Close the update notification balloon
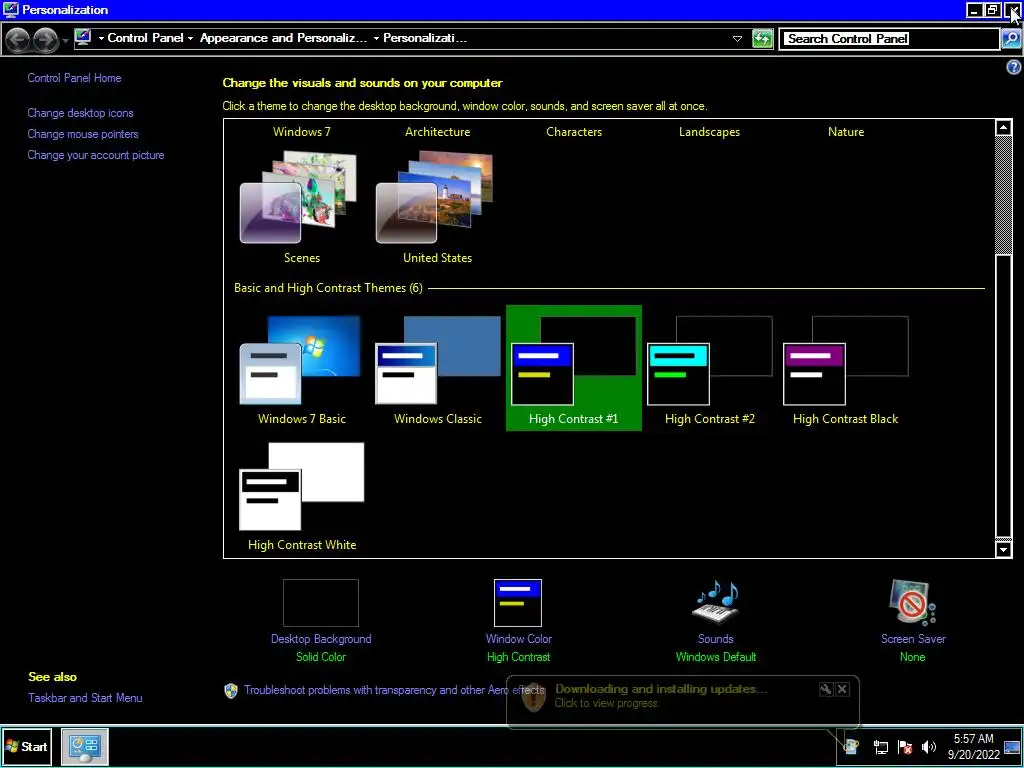Screen dimensions: 1024x768 click(842, 689)
